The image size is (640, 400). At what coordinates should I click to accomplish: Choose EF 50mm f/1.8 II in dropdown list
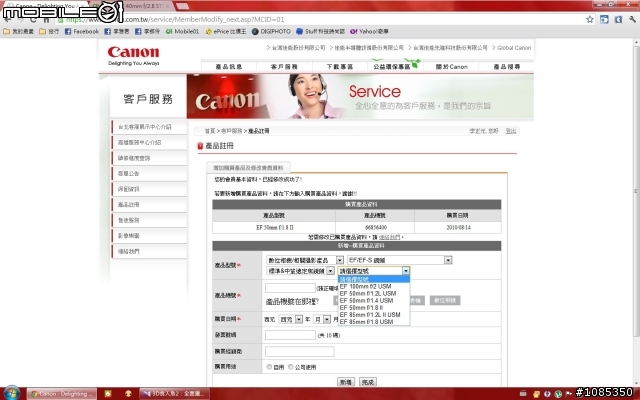(x=373, y=307)
